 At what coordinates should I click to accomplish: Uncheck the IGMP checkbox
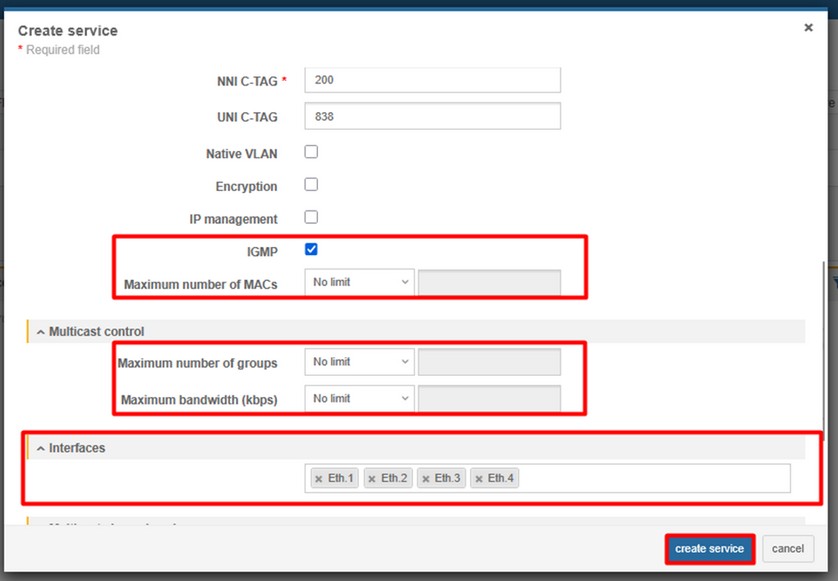pos(311,250)
